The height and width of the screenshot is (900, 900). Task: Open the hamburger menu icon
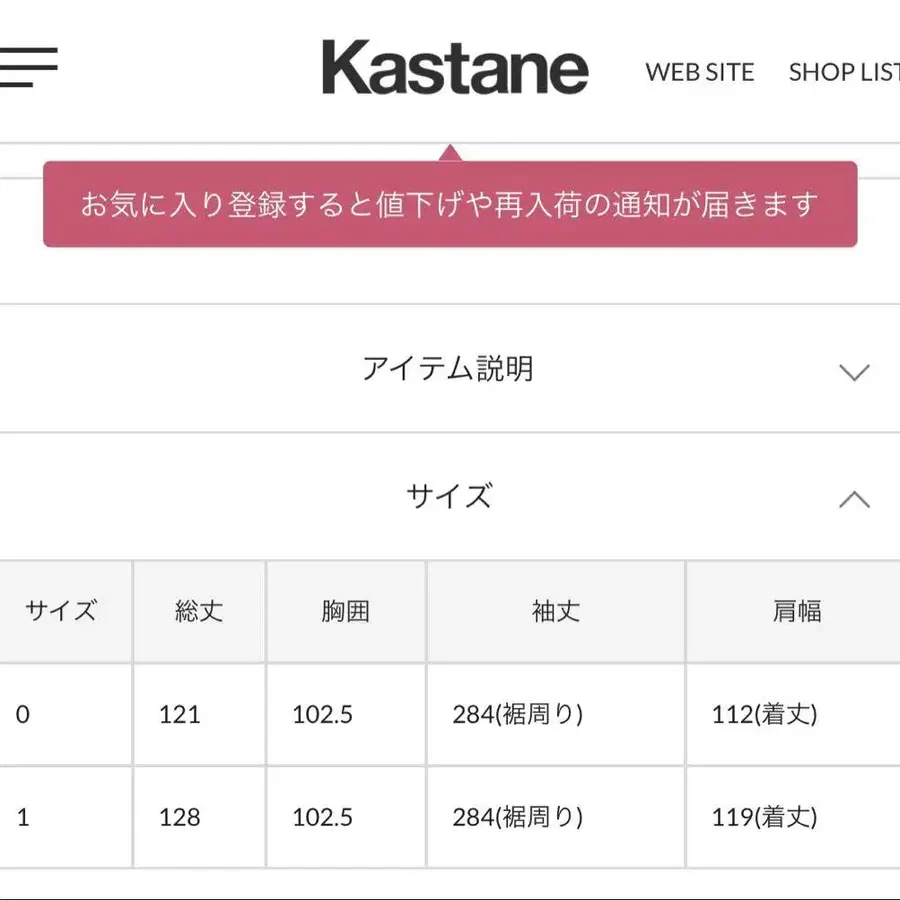point(28,67)
